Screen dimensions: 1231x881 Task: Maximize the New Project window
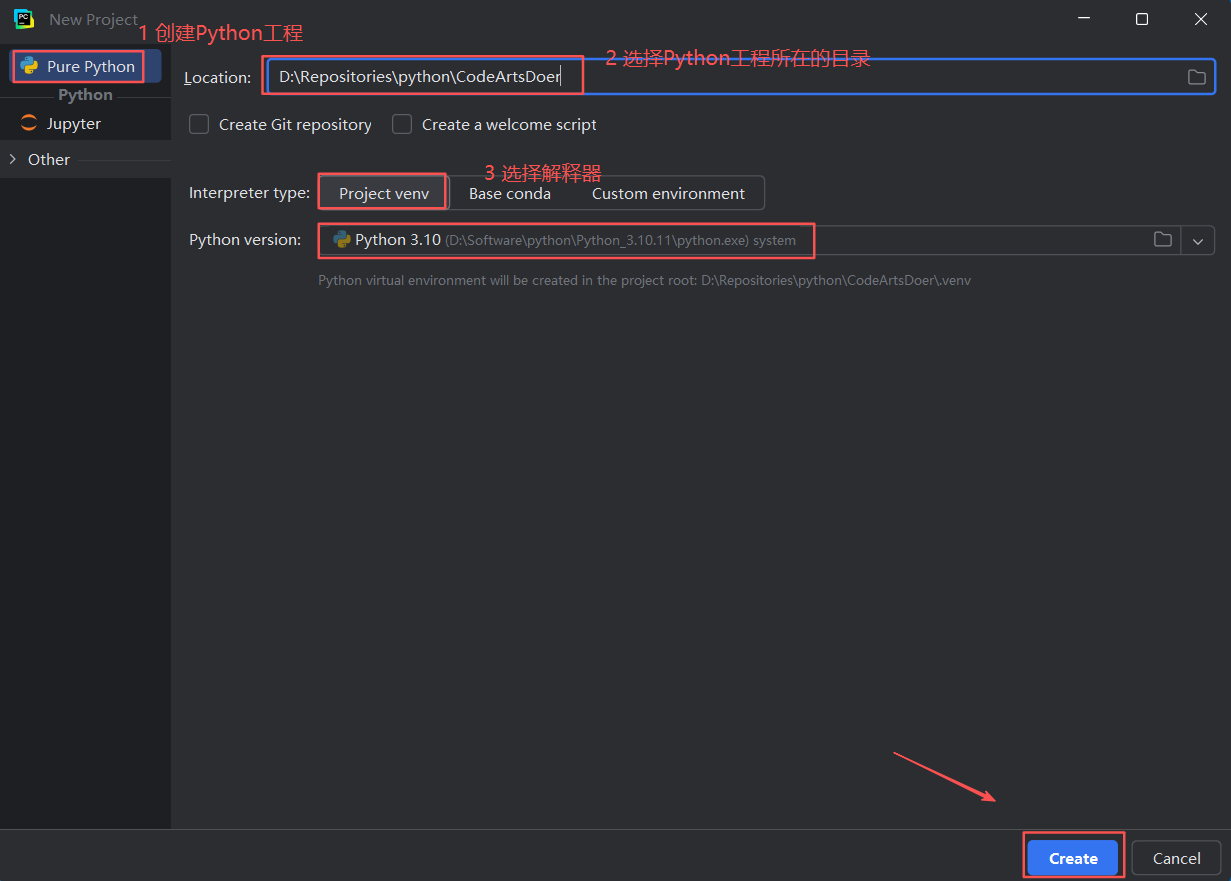click(1142, 19)
